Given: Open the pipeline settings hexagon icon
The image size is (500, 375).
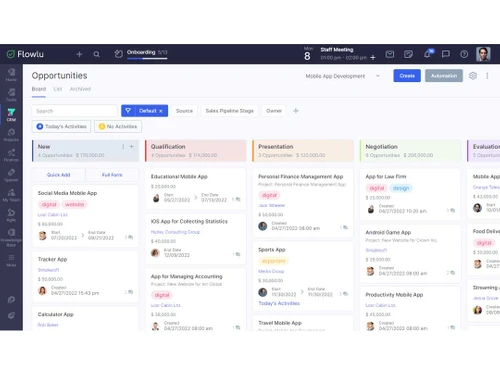Looking at the screenshot, I should click(473, 76).
